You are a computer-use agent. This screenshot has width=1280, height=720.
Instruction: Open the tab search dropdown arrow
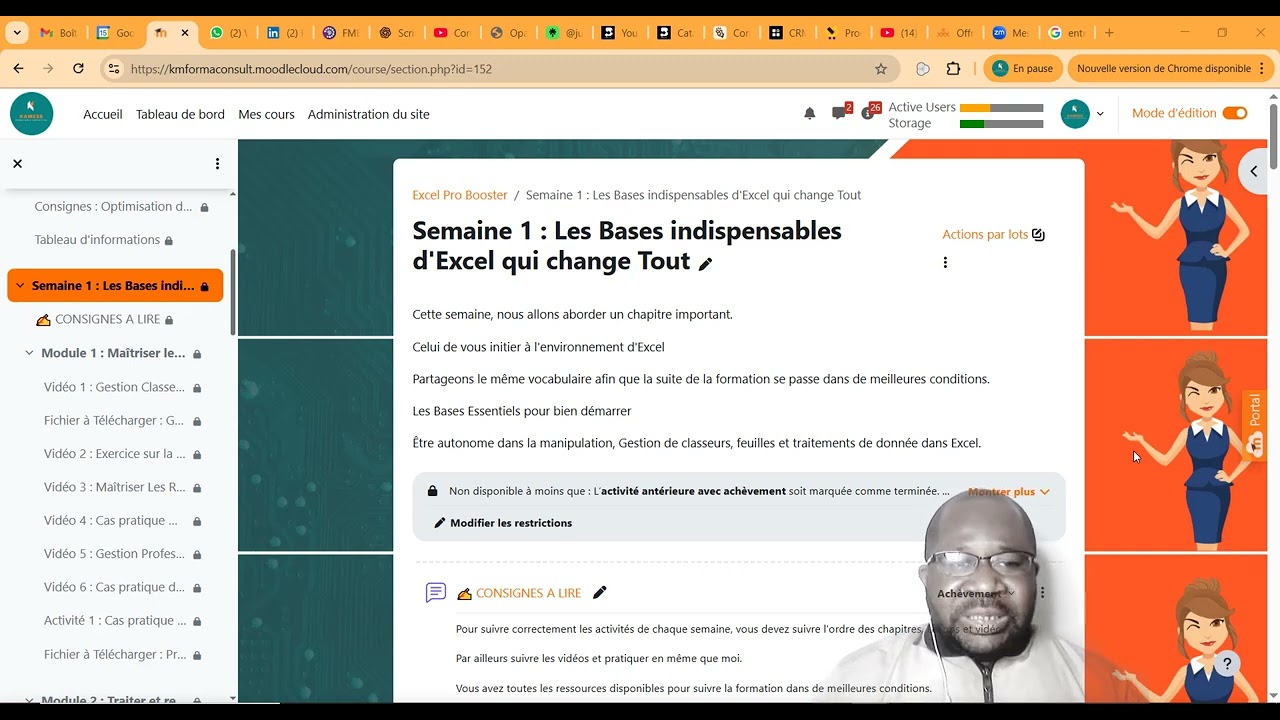(x=16, y=33)
